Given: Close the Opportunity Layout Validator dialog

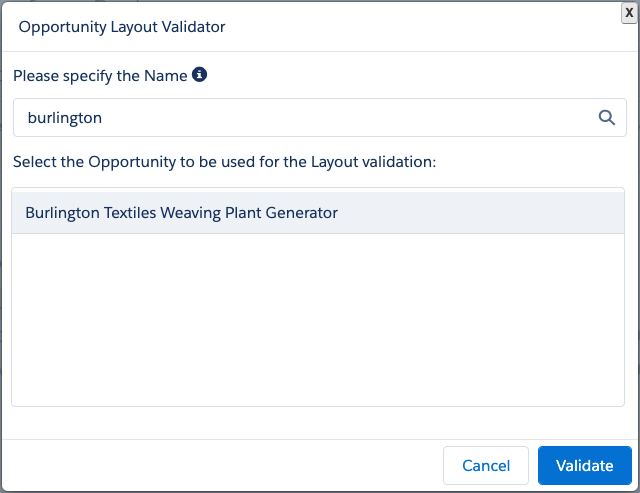Looking at the screenshot, I should click(x=628, y=11).
